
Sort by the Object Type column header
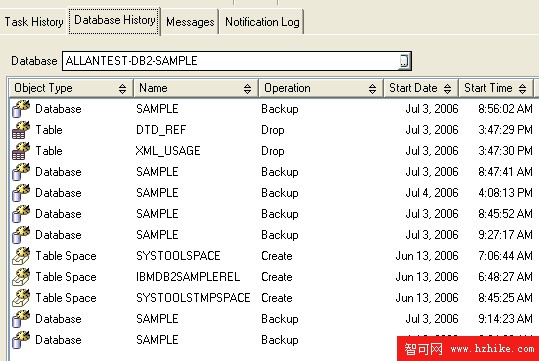coord(71,88)
